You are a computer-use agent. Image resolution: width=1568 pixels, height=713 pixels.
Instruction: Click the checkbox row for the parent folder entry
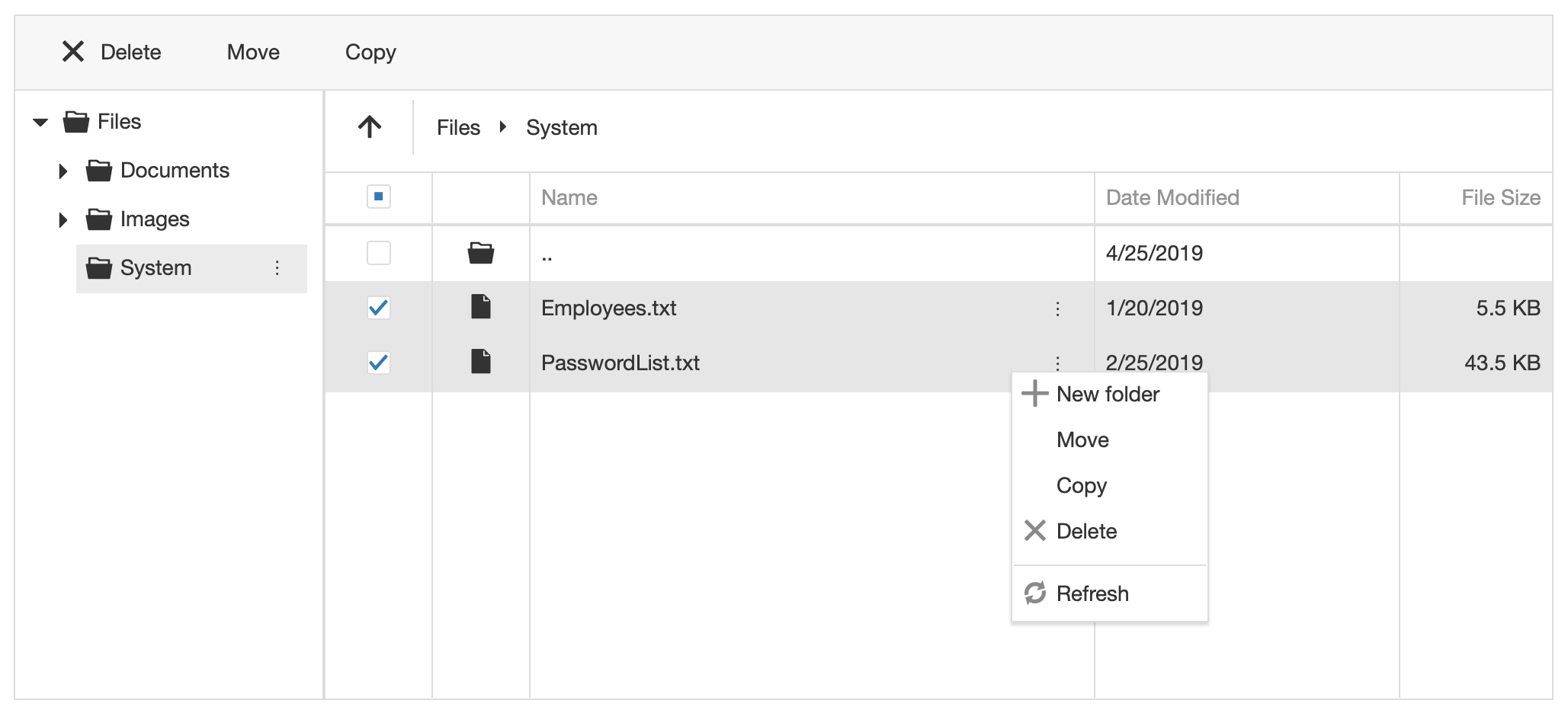click(x=378, y=253)
